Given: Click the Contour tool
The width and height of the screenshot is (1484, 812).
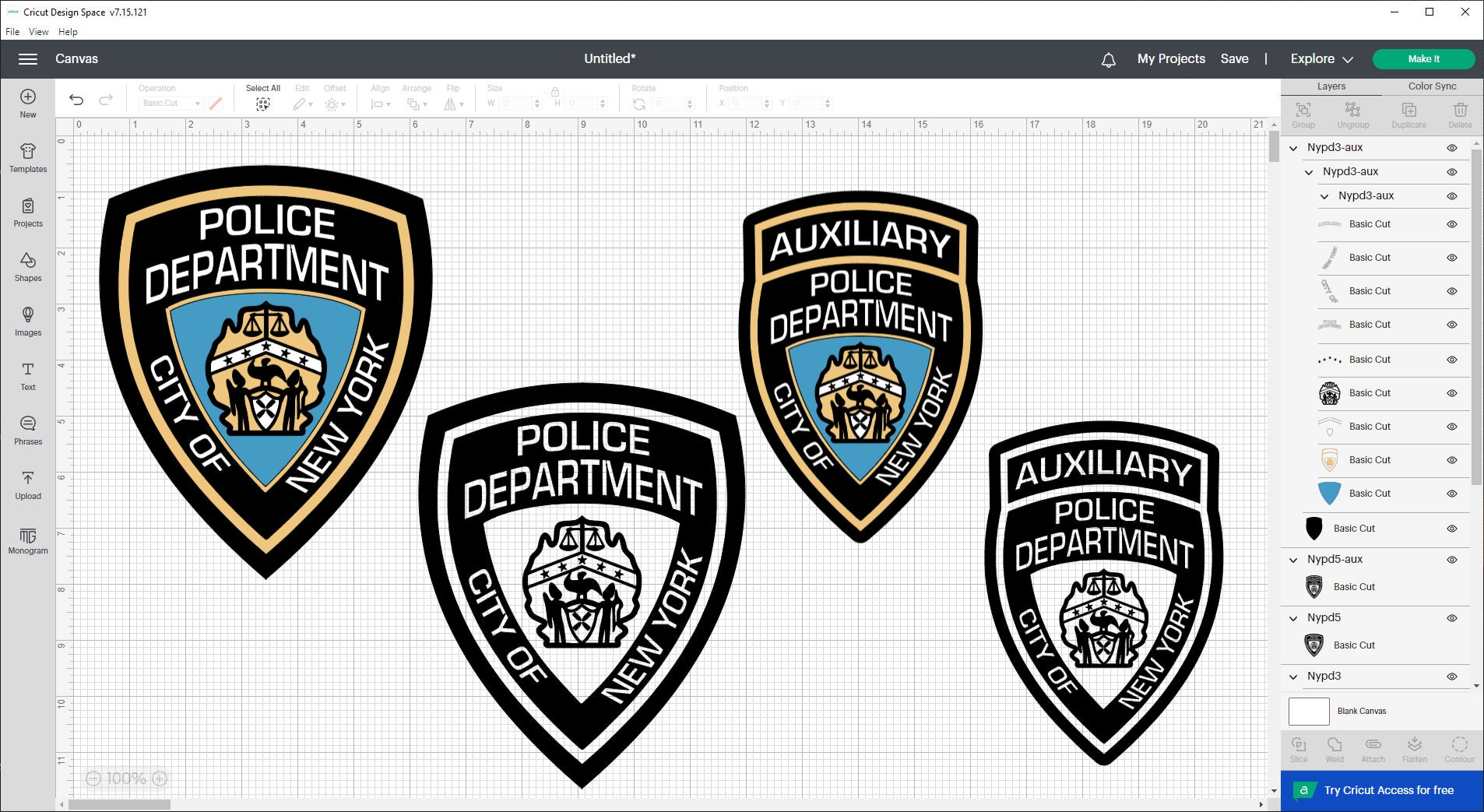Looking at the screenshot, I should (x=1460, y=750).
